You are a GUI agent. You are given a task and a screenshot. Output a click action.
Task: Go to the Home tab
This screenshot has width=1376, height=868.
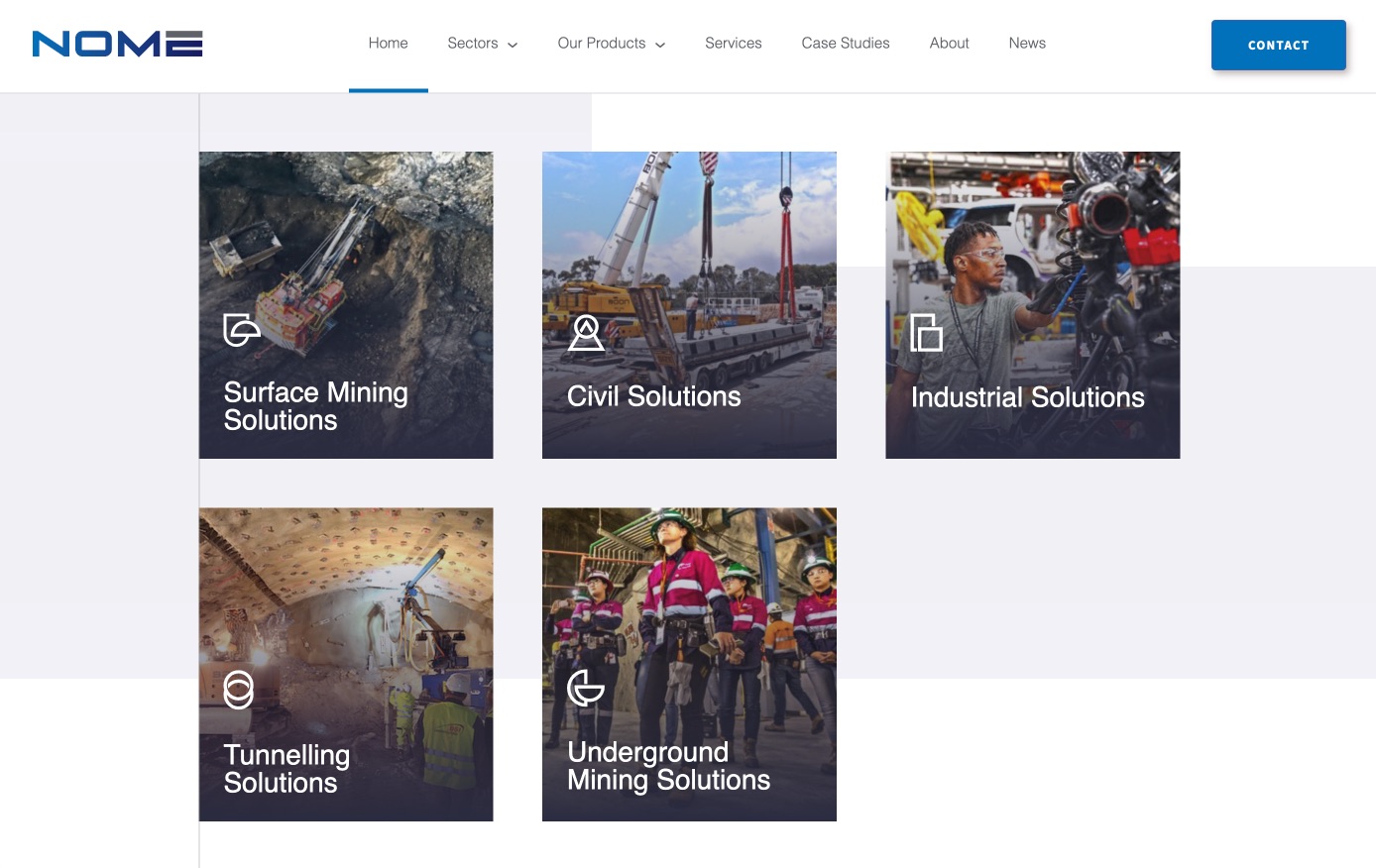[x=388, y=44]
